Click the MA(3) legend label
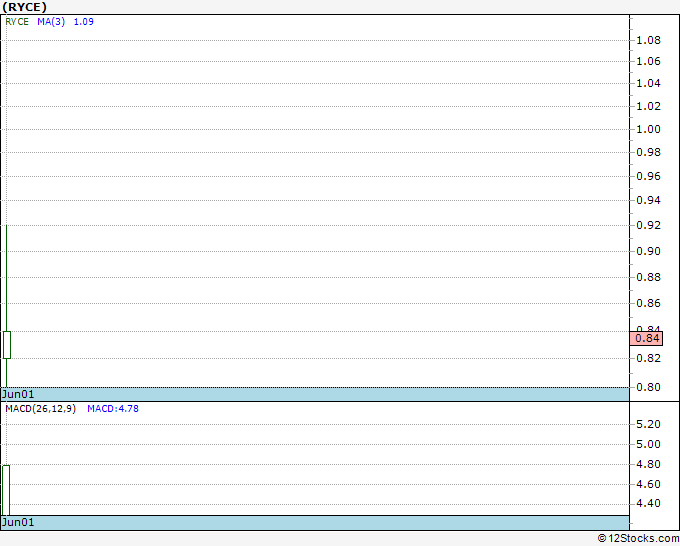680x546 pixels. [51, 22]
